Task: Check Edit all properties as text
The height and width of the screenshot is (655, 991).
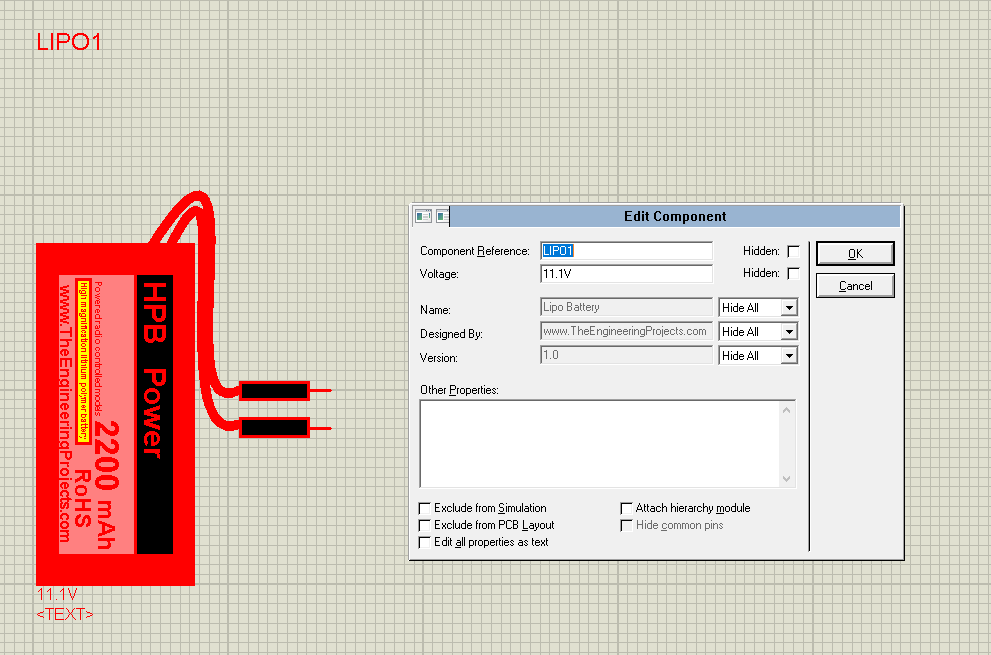Action: coord(425,542)
